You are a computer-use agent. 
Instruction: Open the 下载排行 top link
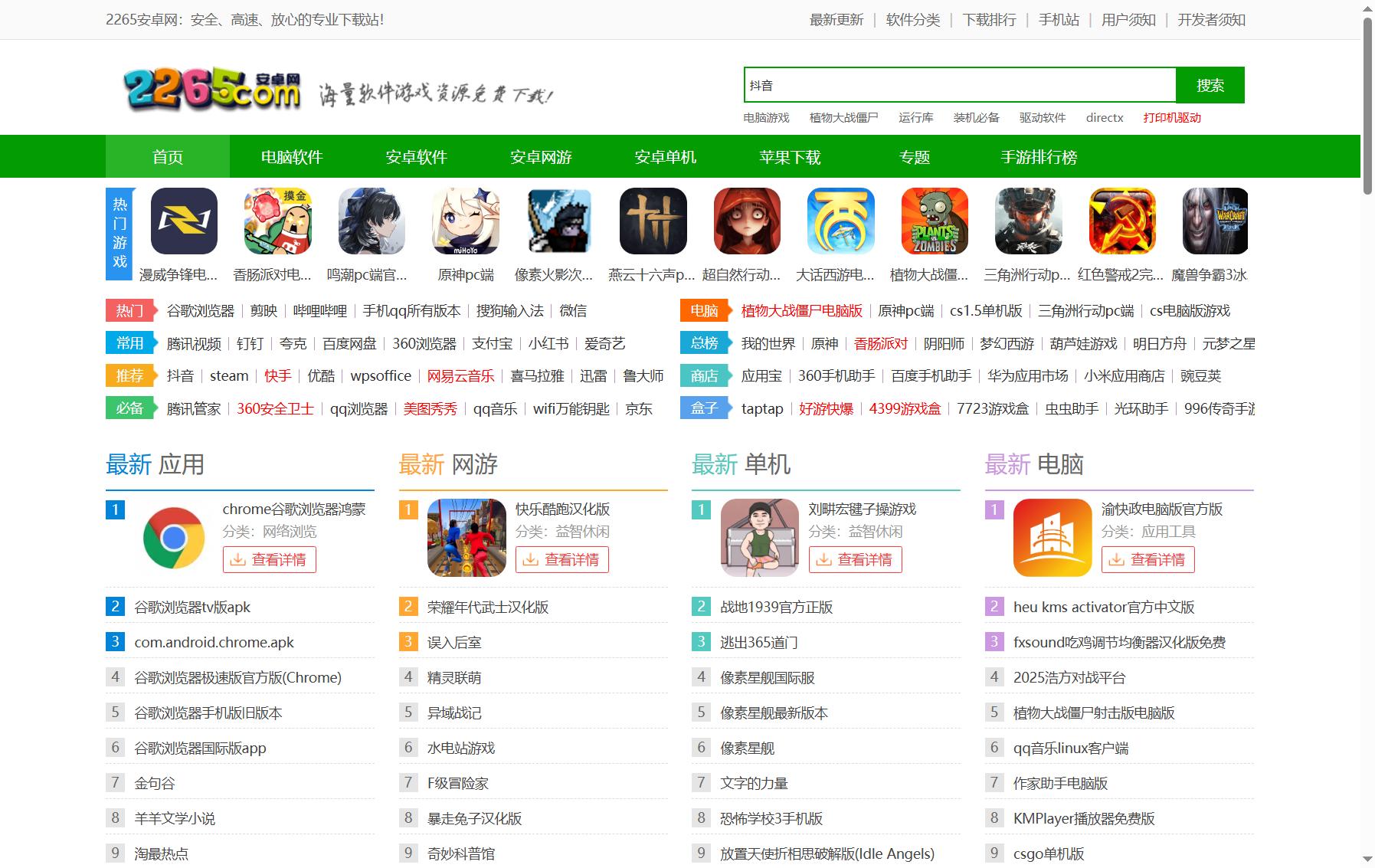pyautogui.click(x=990, y=20)
